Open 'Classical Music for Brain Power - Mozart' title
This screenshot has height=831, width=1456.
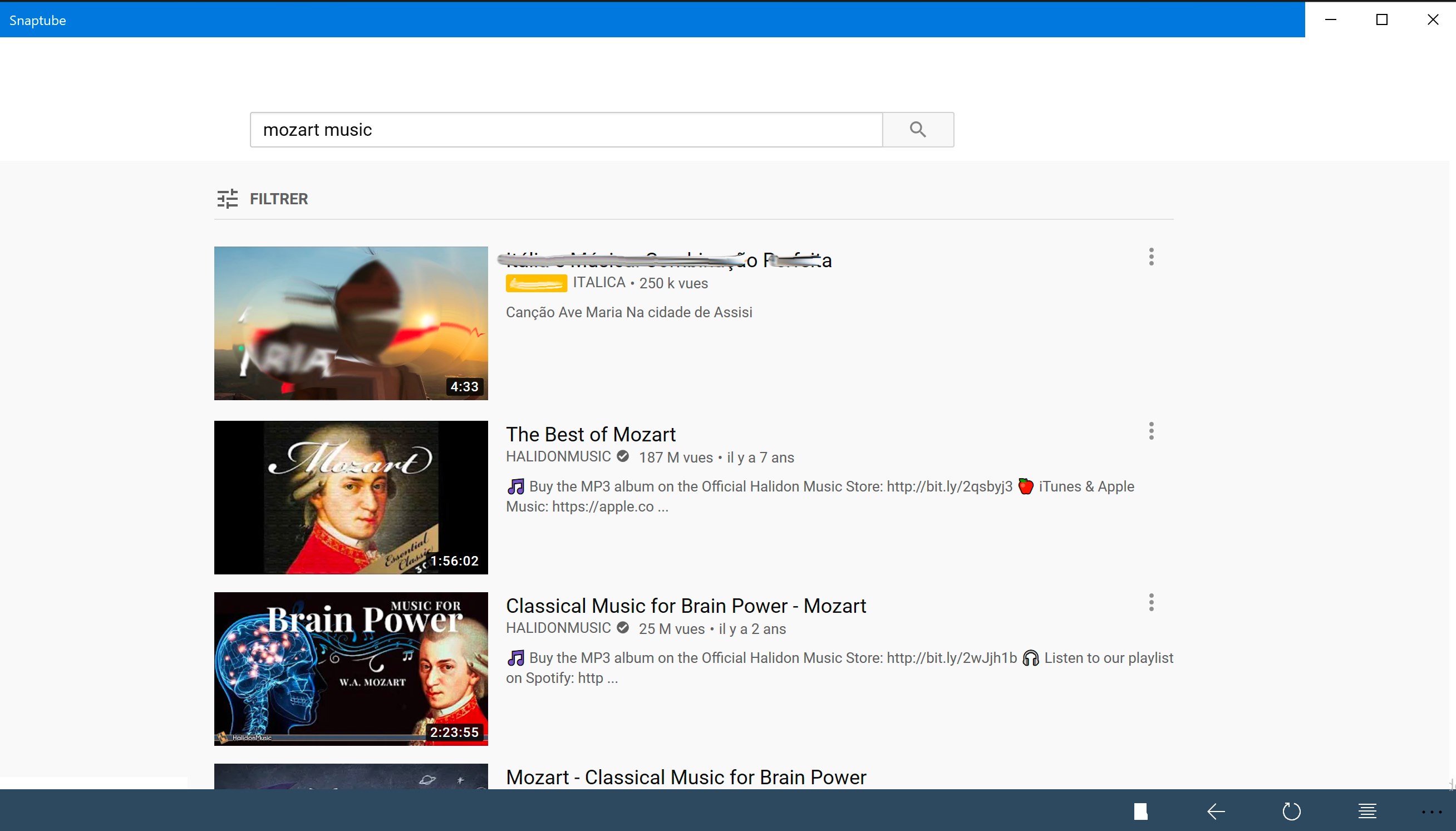[x=686, y=606]
